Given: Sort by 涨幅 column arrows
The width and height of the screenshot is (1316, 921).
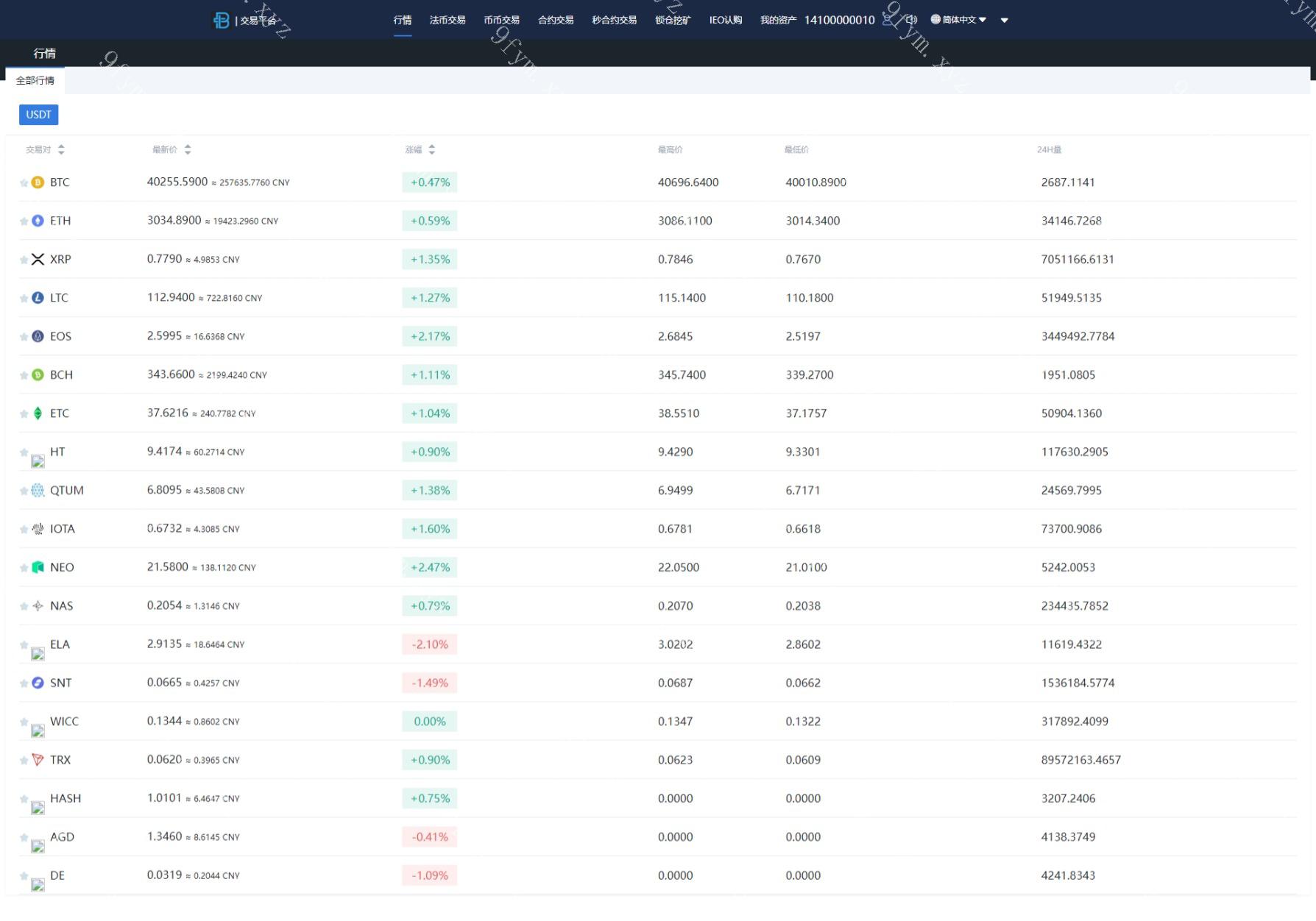Looking at the screenshot, I should tap(431, 149).
